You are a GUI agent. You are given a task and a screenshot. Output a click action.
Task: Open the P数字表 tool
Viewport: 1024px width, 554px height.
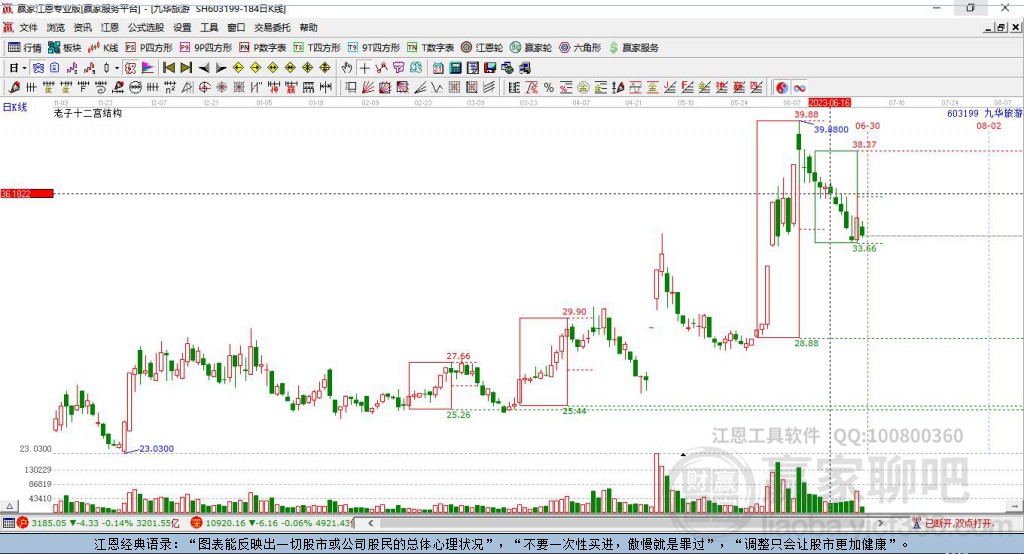263,48
